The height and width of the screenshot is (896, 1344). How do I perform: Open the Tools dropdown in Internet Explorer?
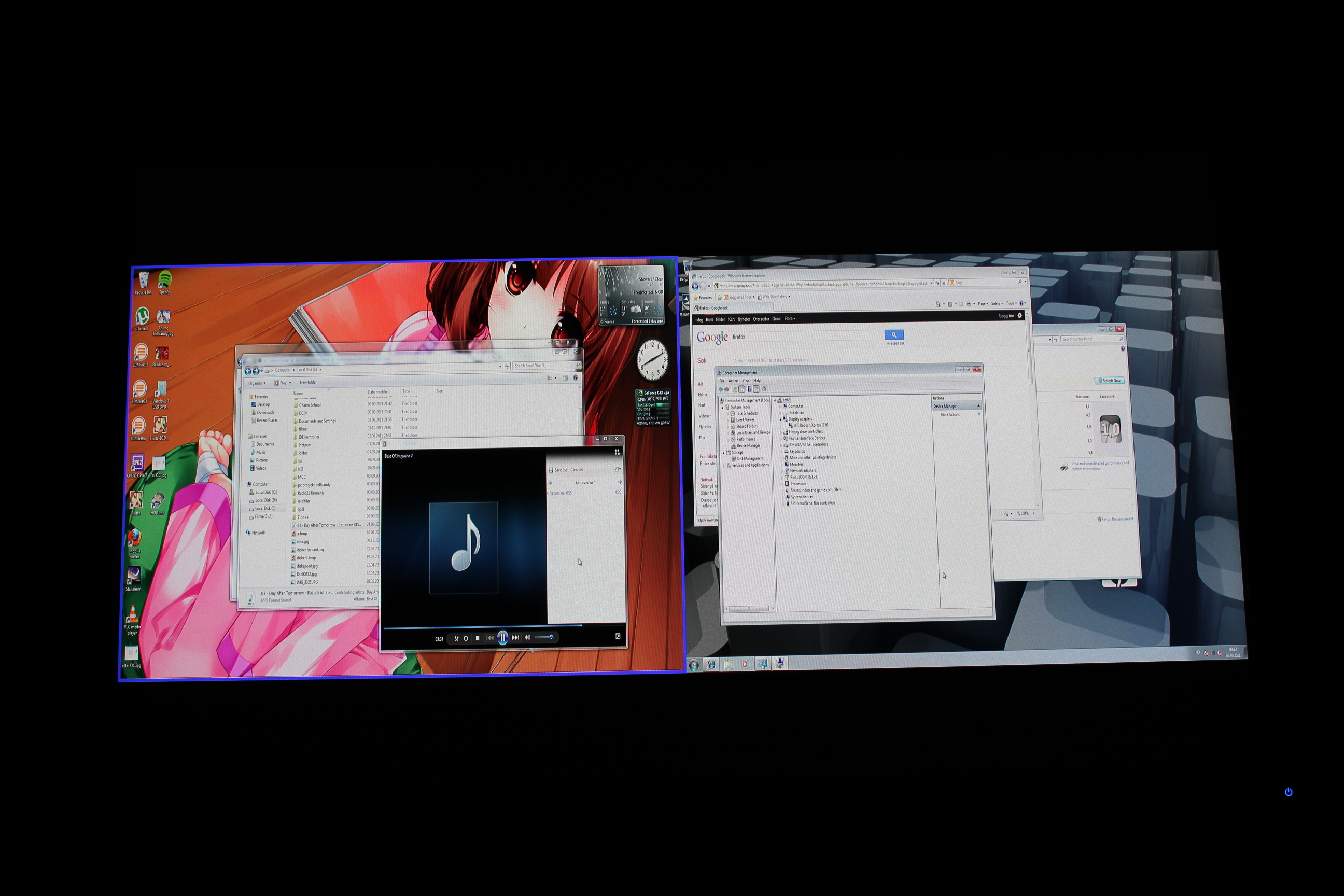[1012, 303]
